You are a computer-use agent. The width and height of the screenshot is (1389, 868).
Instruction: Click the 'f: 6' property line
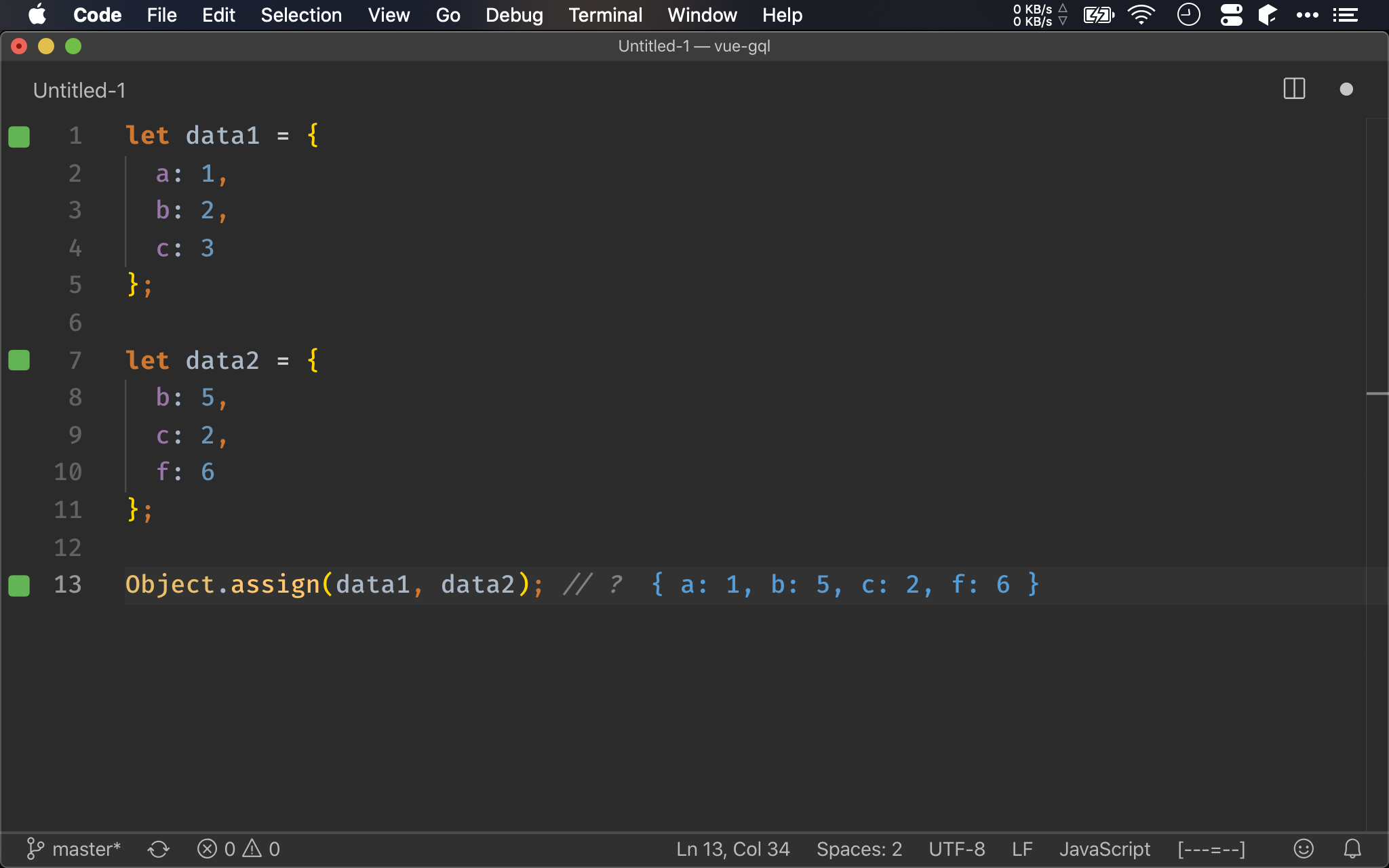185,471
